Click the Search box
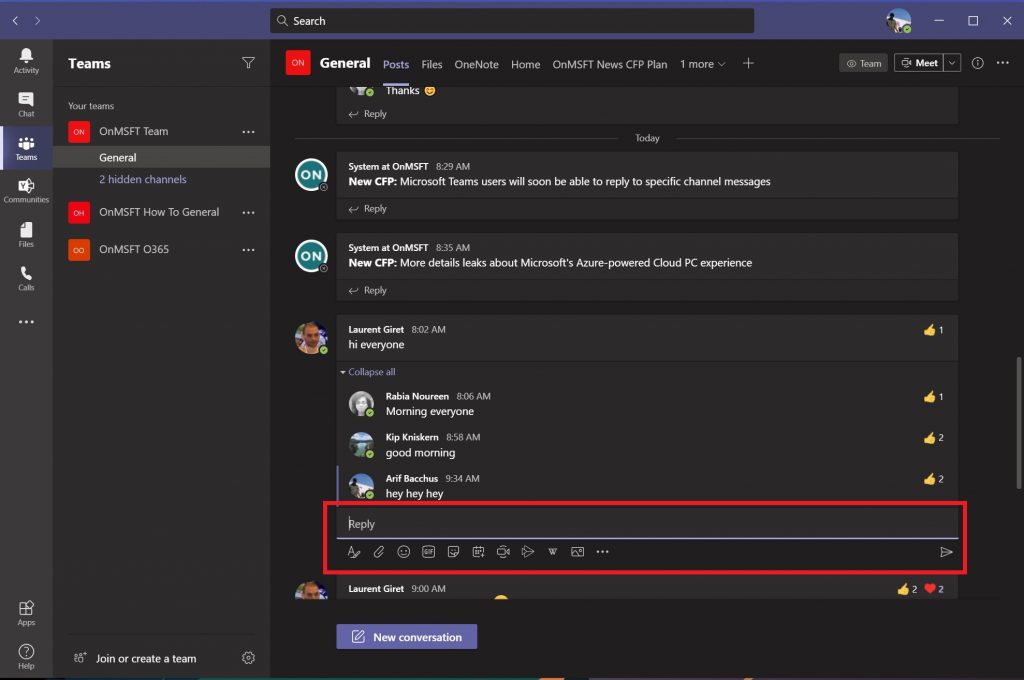 [x=512, y=21]
